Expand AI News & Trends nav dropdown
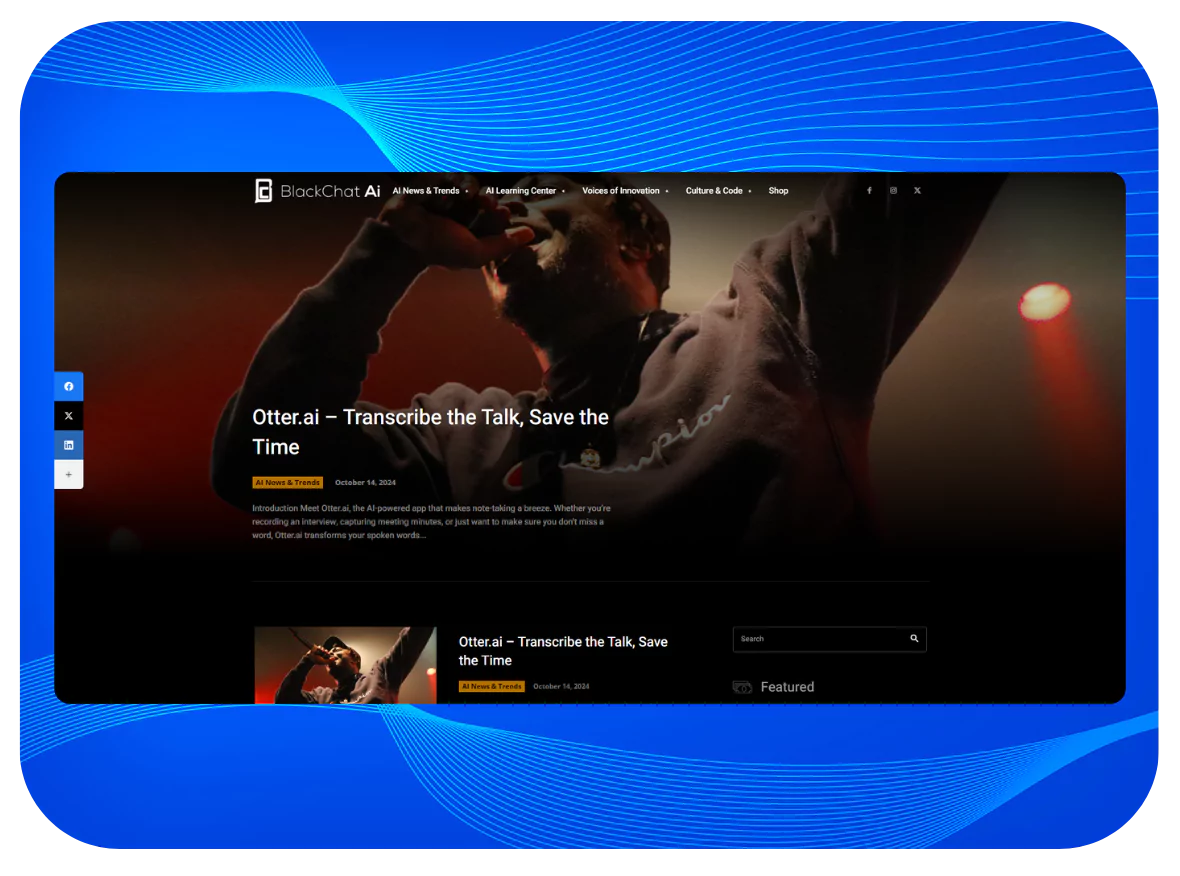Screen dimensions: 1180x876 click(x=430, y=191)
